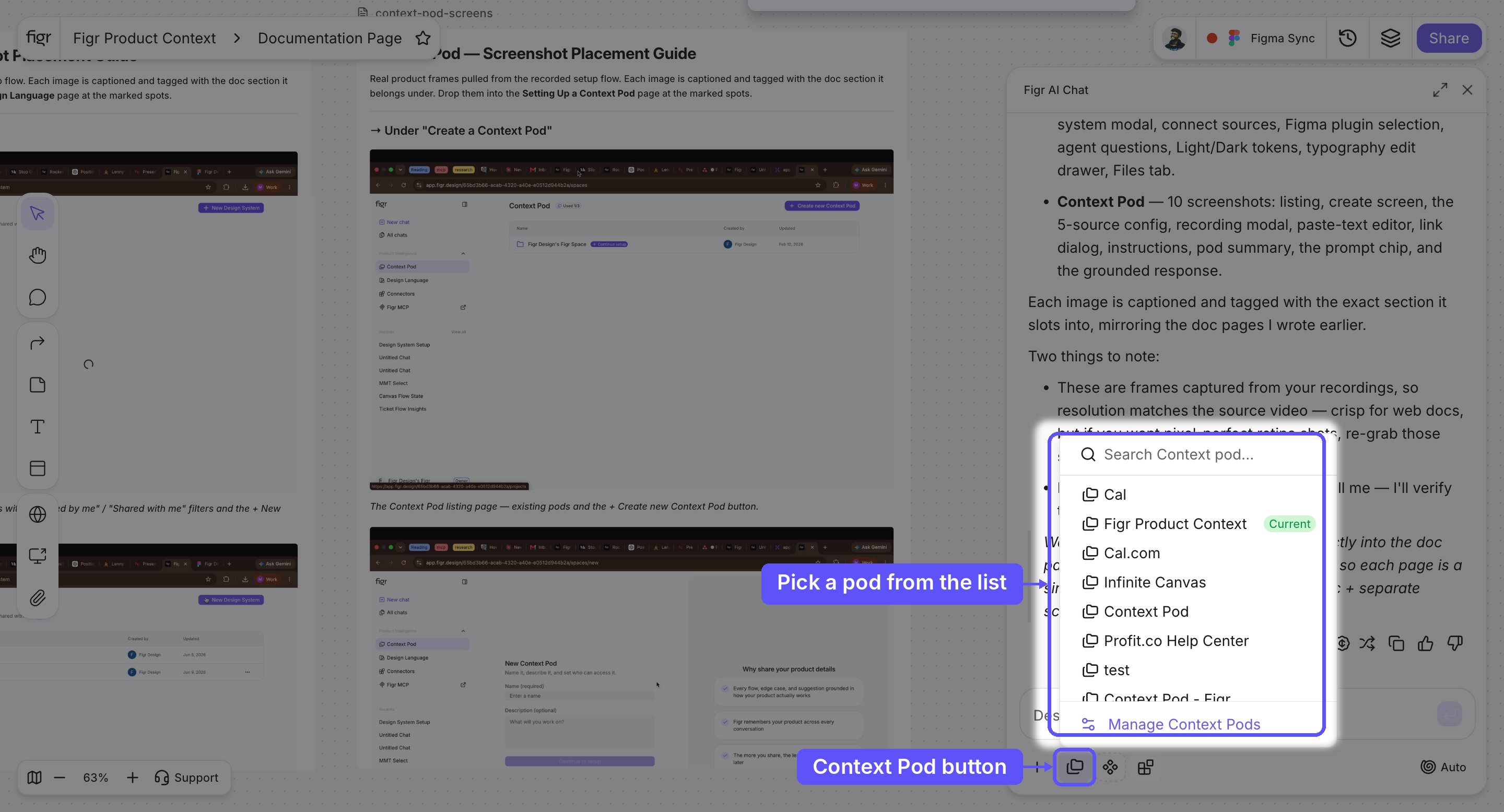Image resolution: width=1504 pixels, height=812 pixels.
Task: Go to figr home logo
Action: (x=39, y=38)
